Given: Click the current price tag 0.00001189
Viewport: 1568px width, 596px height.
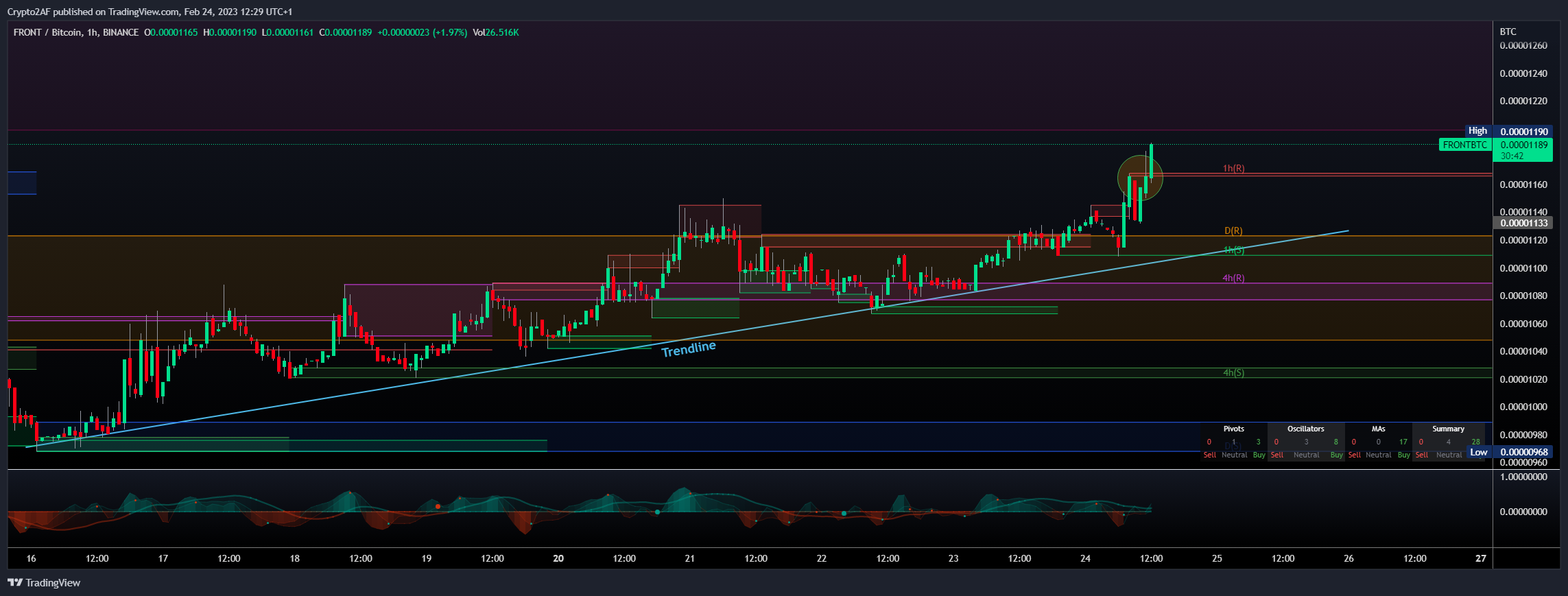Looking at the screenshot, I should [1524, 145].
